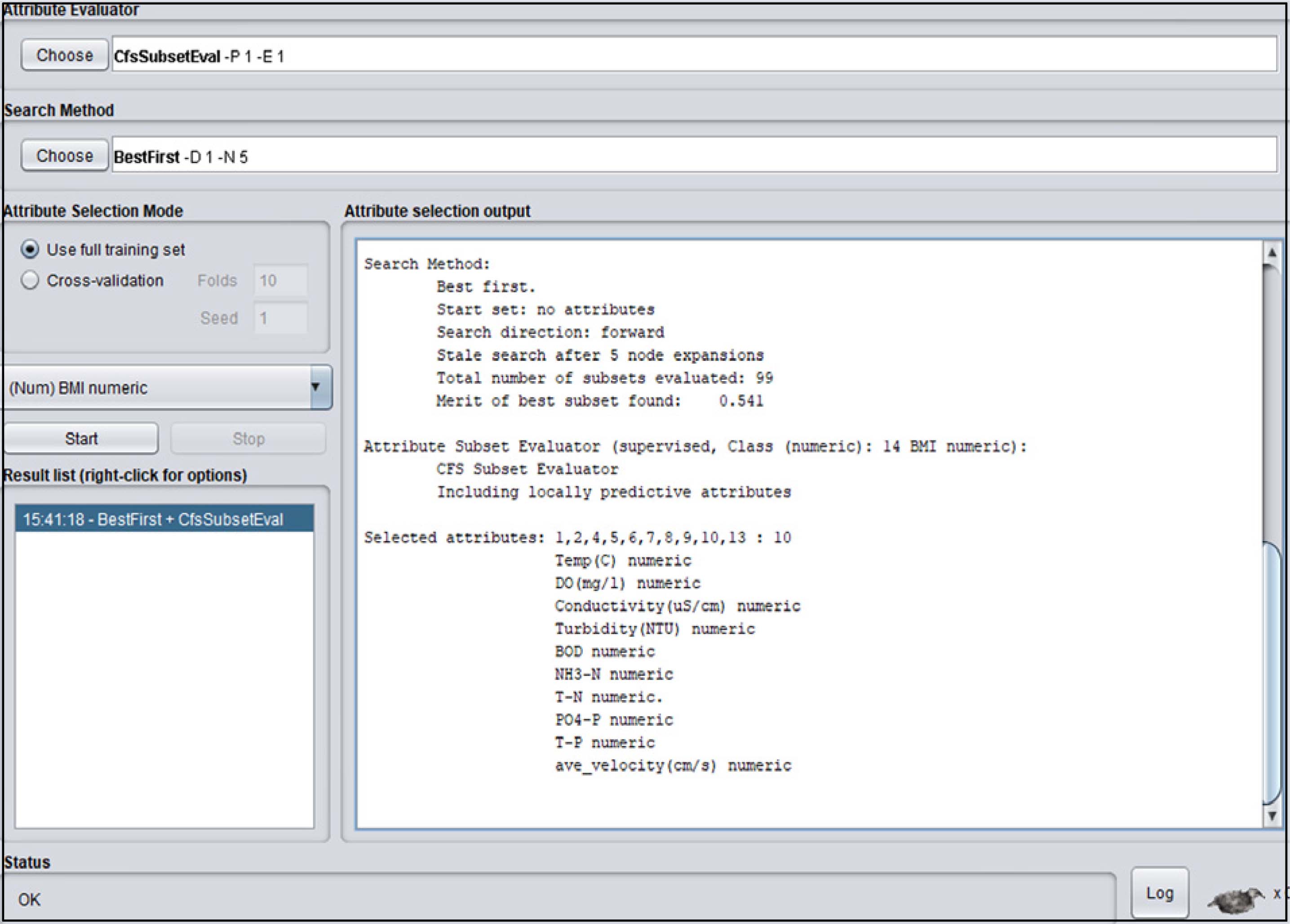This screenshot has width=1290, height=924.
Task: Select Cross-validation radio button
Action: coord(30,280)
